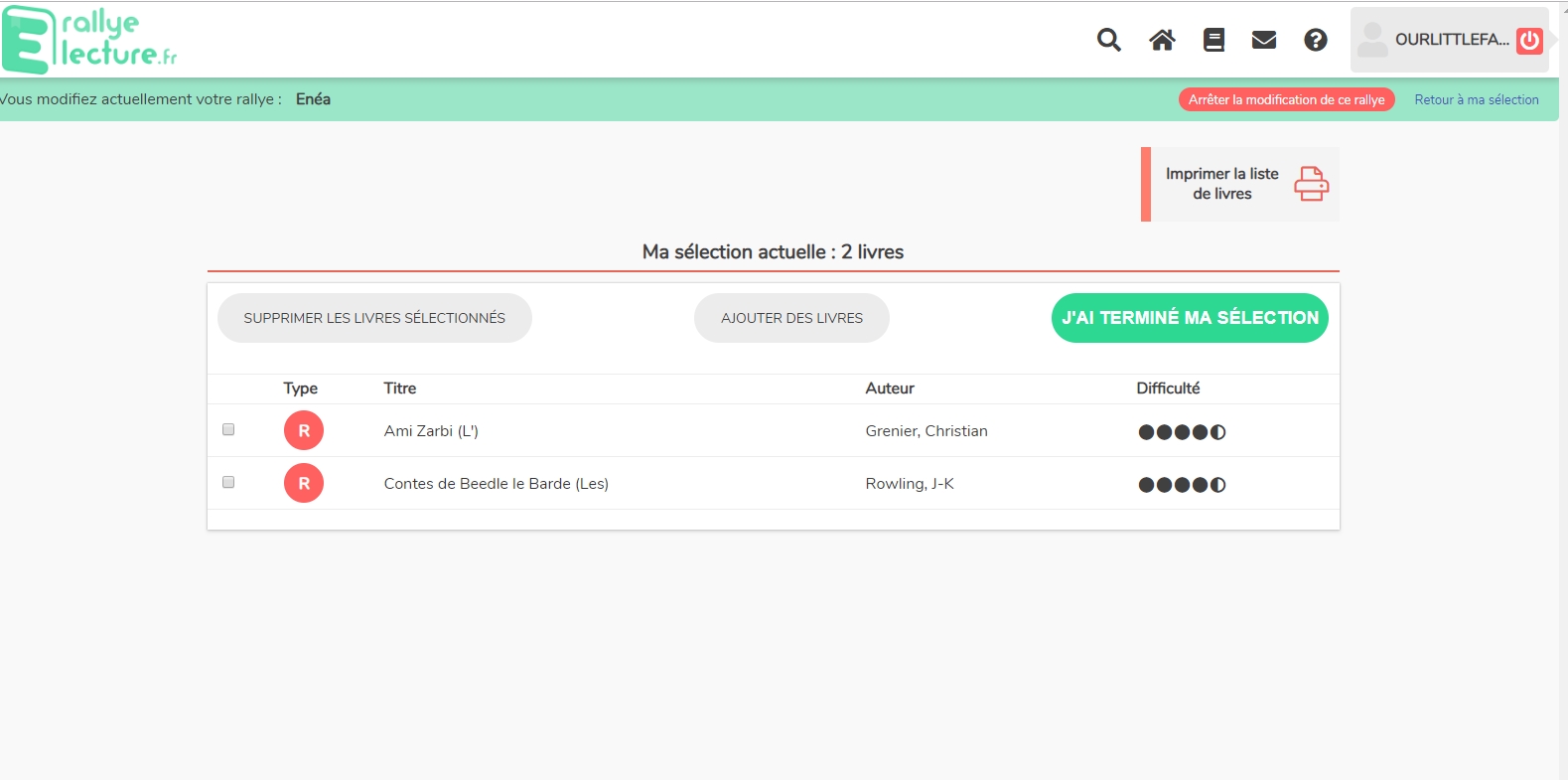Click the user avatar icon
This screenshot has height=780, width=1568.
point(1372,40)
